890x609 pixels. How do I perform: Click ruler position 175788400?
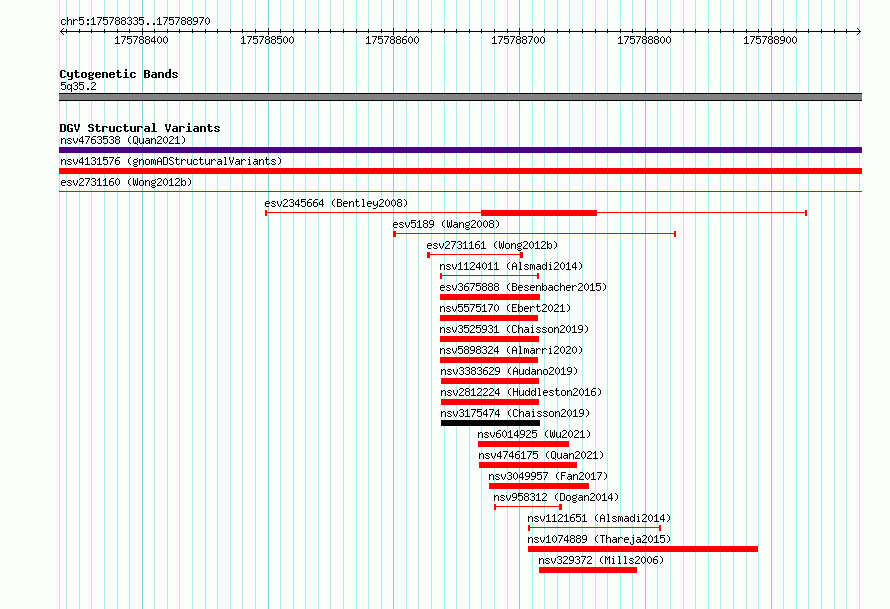(x=141, y=40)
